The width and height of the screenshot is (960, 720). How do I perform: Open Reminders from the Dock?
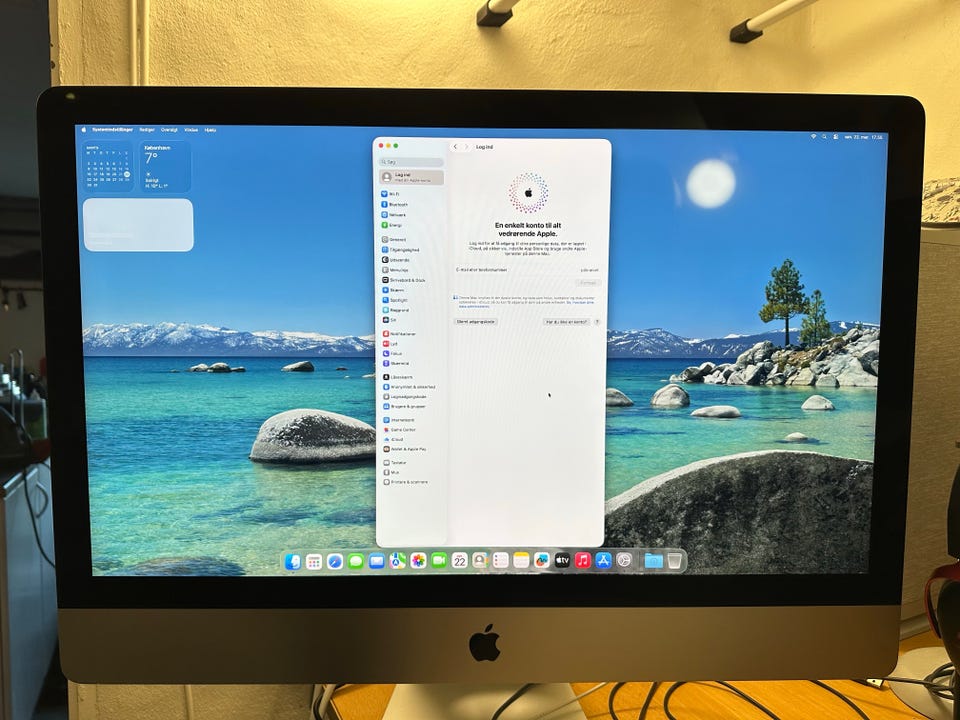pos(501,561)
